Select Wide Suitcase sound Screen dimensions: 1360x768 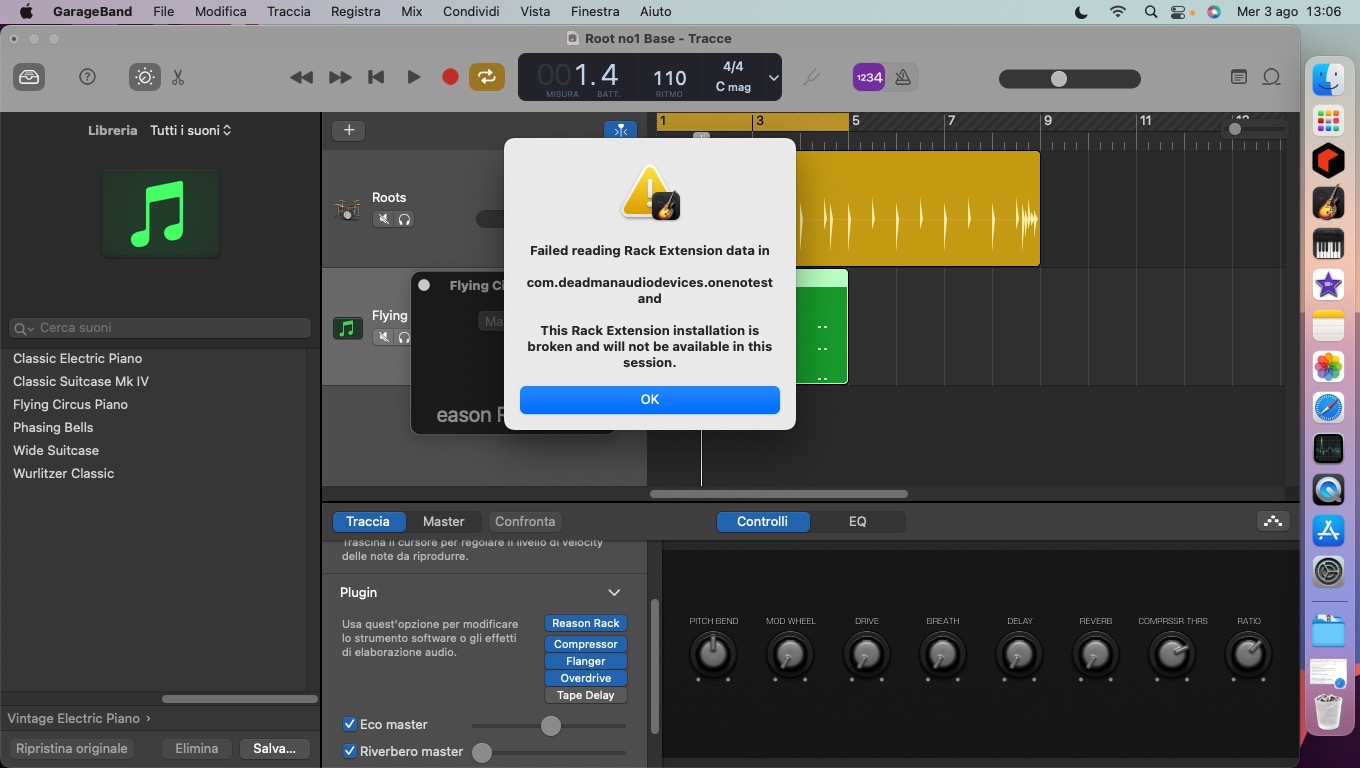[x=56, y=450]
